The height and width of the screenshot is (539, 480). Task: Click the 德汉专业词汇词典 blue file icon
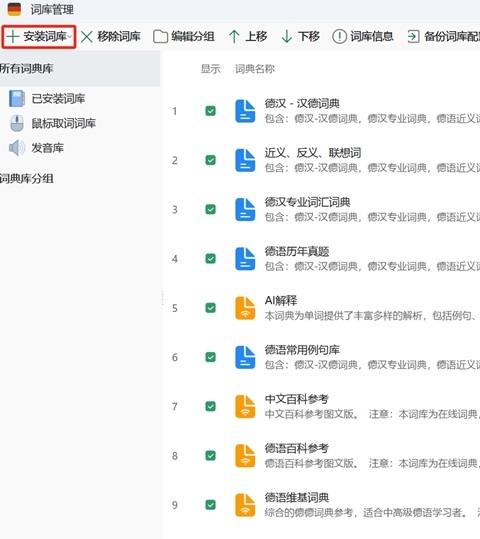tap(245, 209)
